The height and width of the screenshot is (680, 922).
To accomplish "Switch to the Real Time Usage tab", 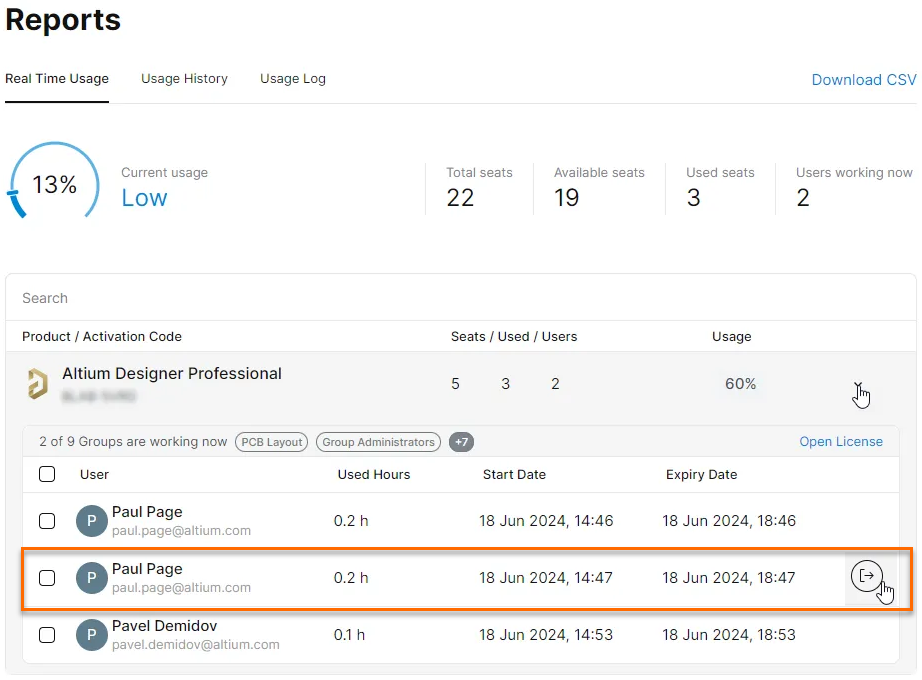I will coord(57,79).
